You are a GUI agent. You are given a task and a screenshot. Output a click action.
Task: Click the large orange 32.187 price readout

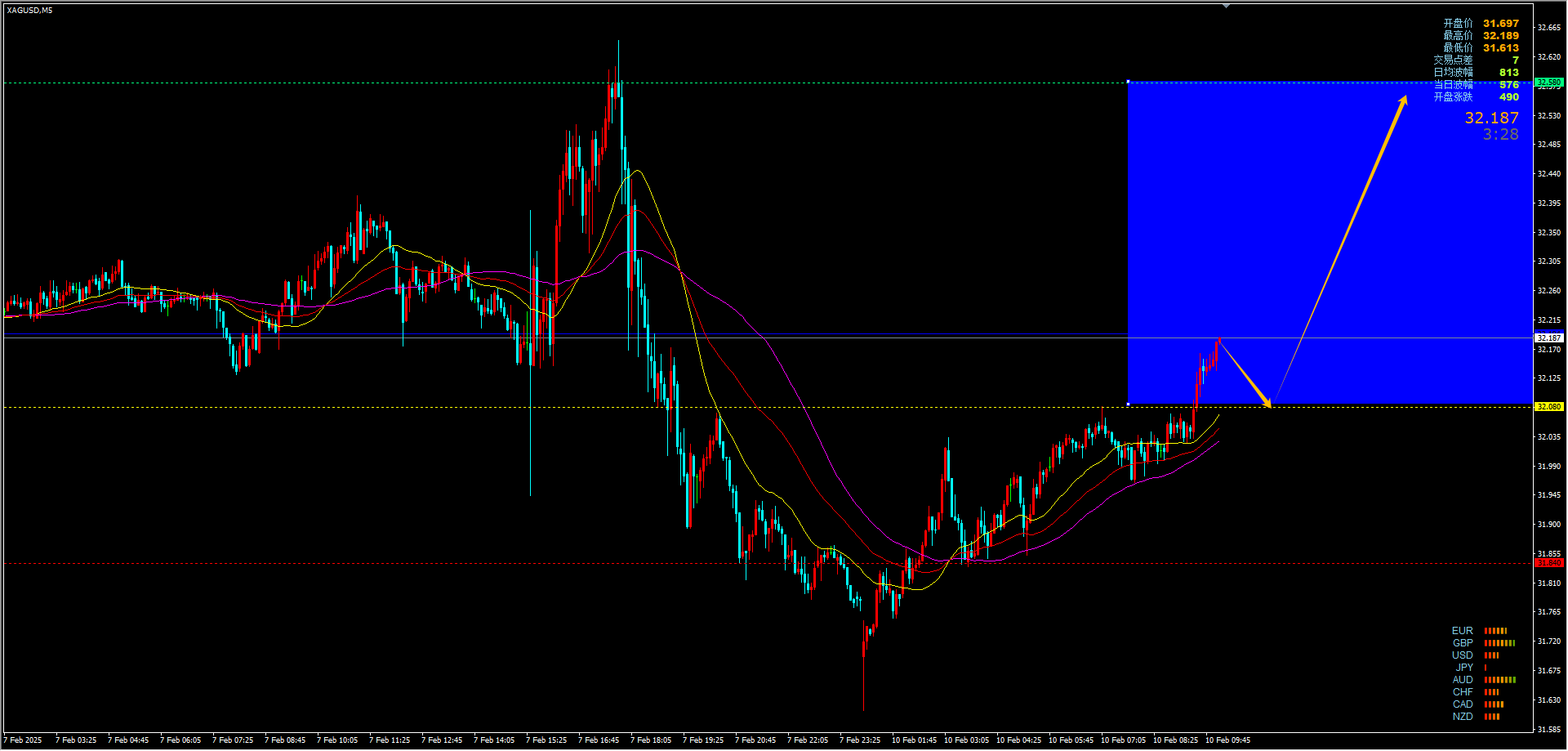1491,118
